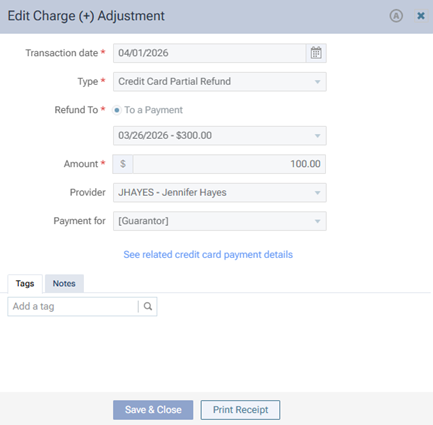Screen dimensions: 433x425
Task: Open the transaction date calendar picker
Action: 316,53
